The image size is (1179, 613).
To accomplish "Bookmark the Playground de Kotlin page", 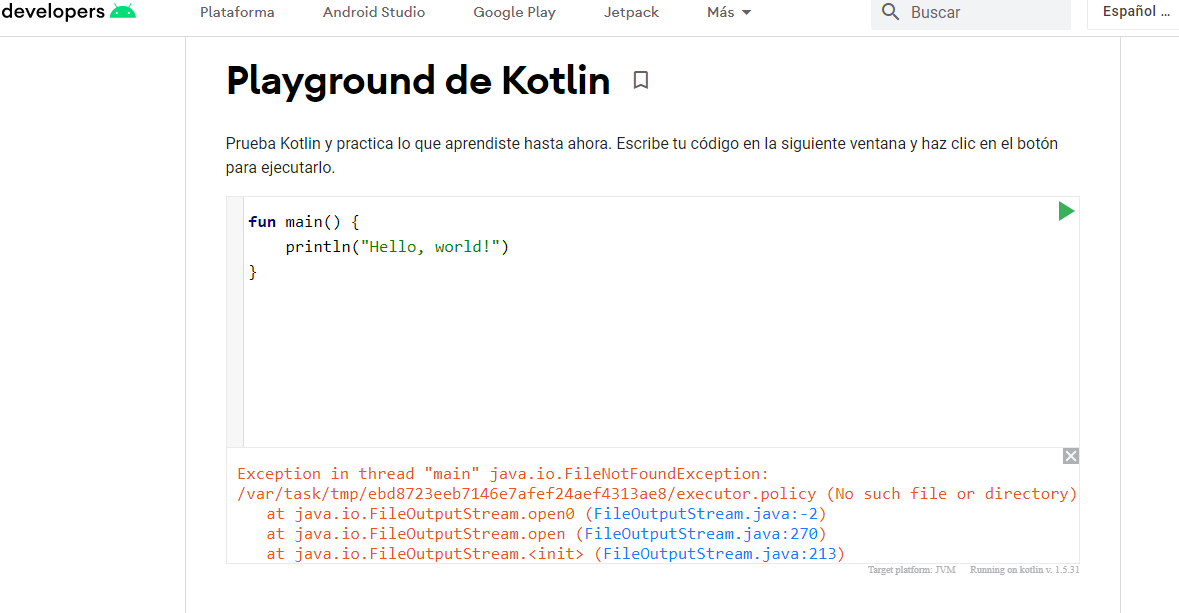I will [x=641, y=80].
